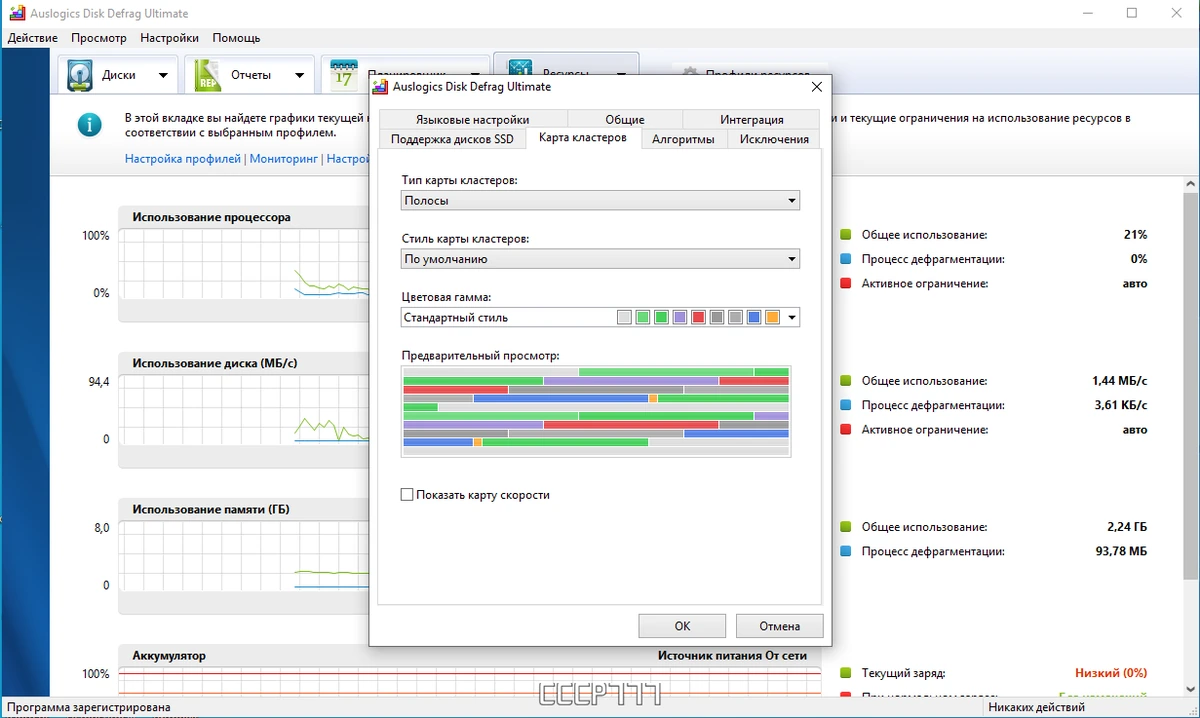The height and width of the screenshot is (718, 1200).
Task: Switch to Поддержка дисков SSD tab
Action: 452,139
